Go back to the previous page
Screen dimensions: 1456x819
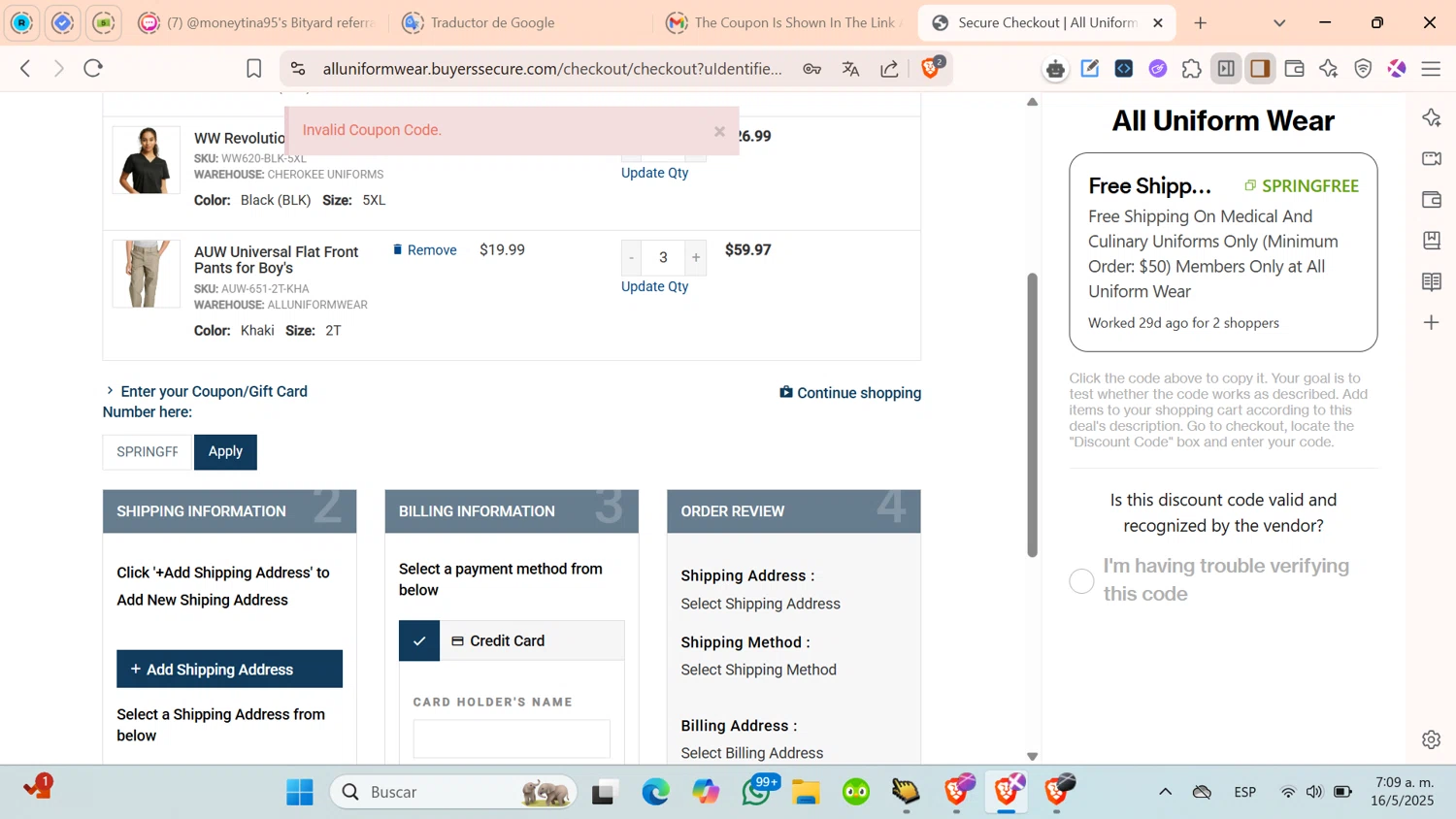tap(26, 68)
